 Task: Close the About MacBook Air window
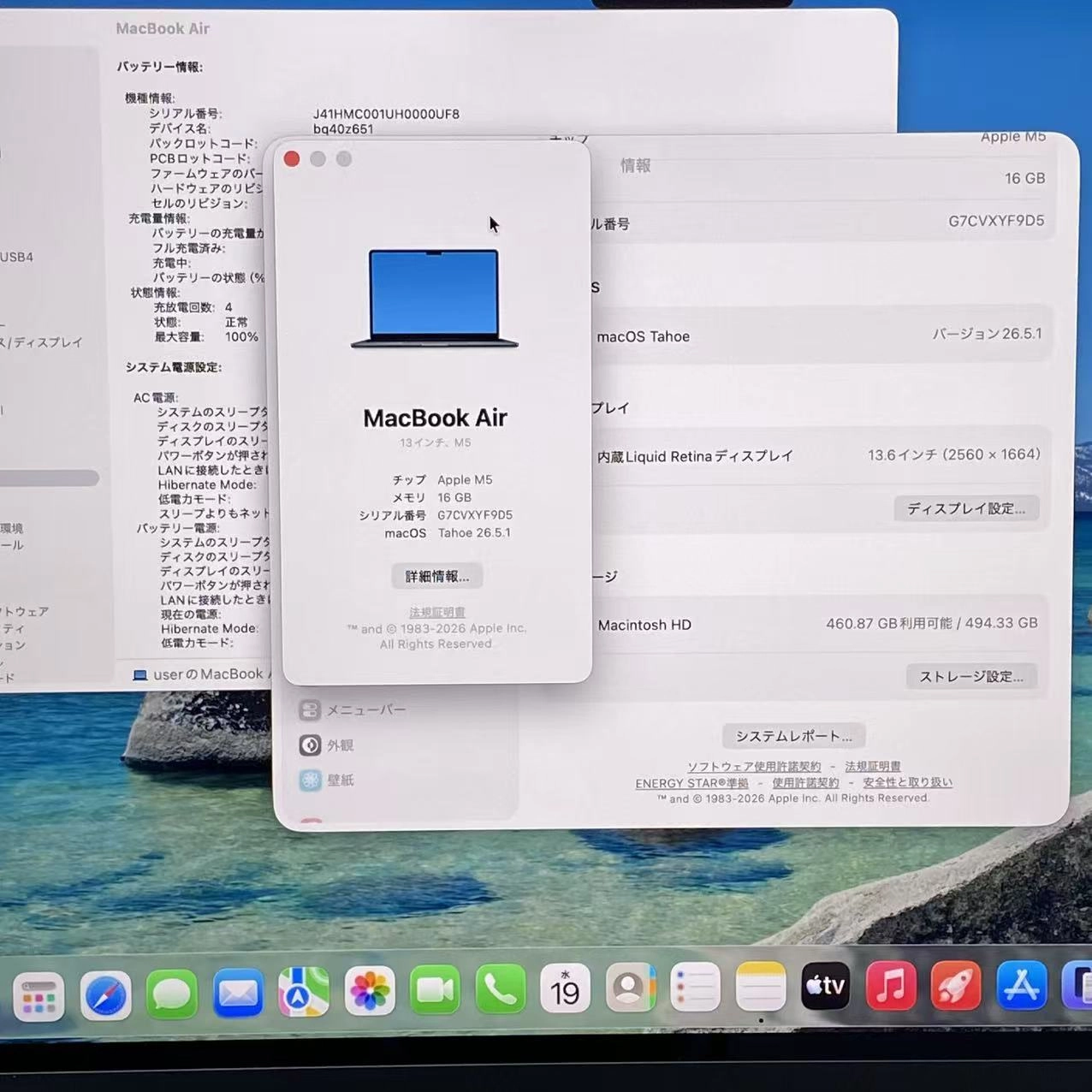pos(292,159)
